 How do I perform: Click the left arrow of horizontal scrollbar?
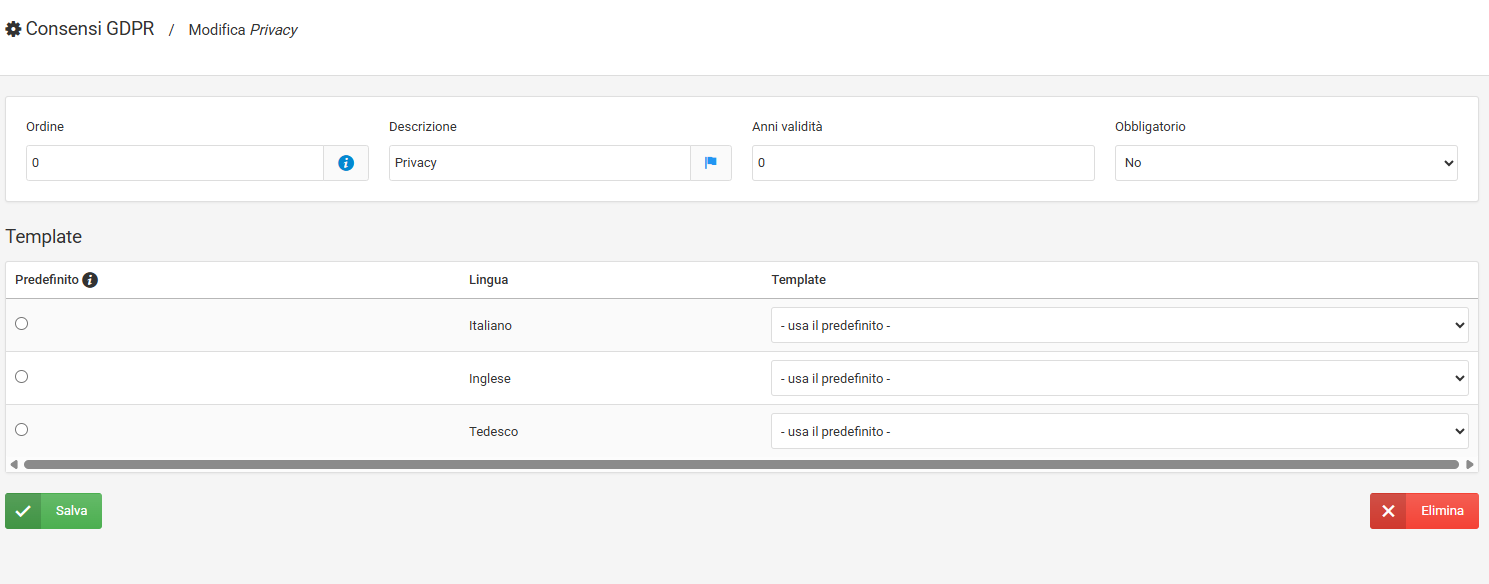click(x=14, y=464)
